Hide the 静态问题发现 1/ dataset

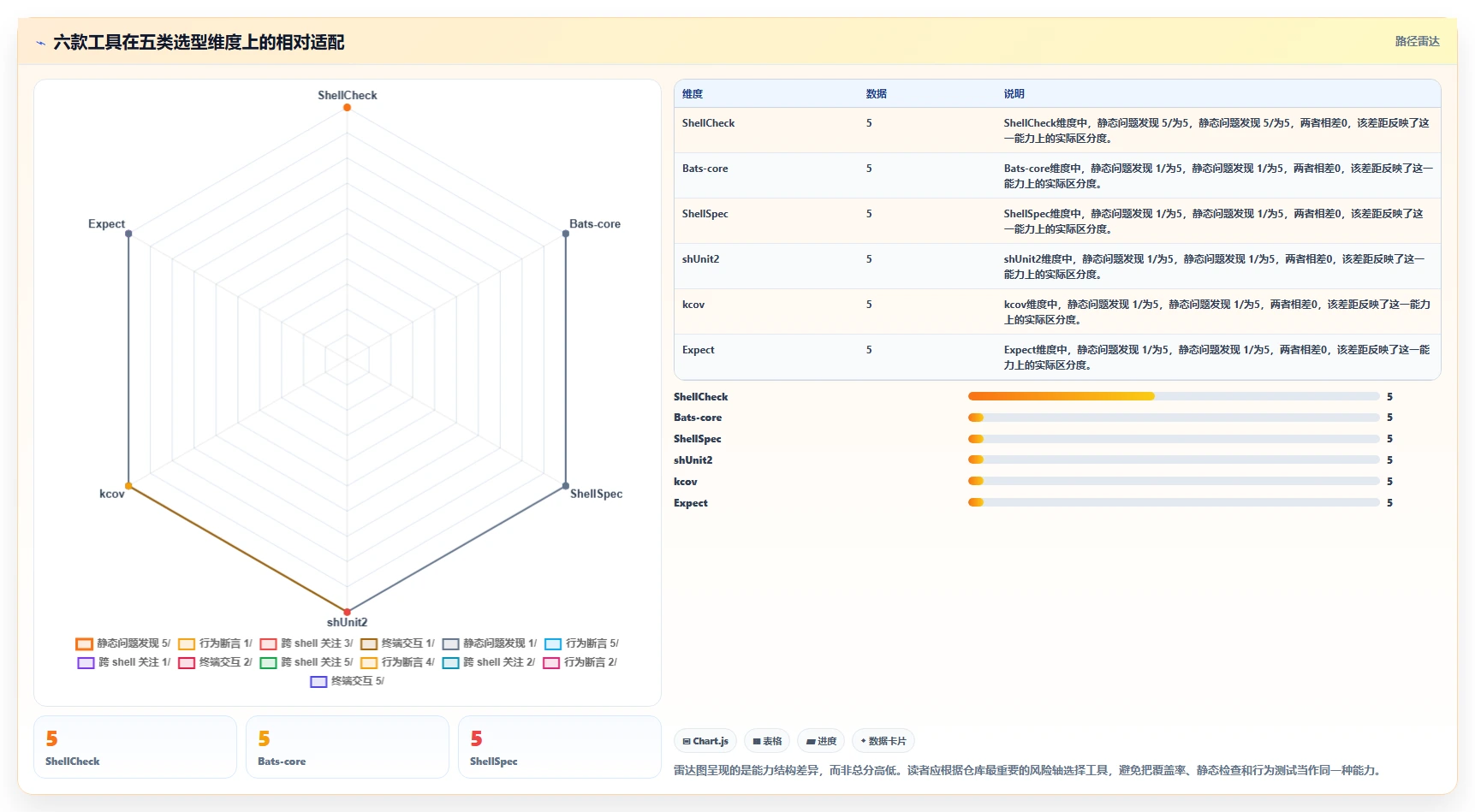(x=490, y=643)
